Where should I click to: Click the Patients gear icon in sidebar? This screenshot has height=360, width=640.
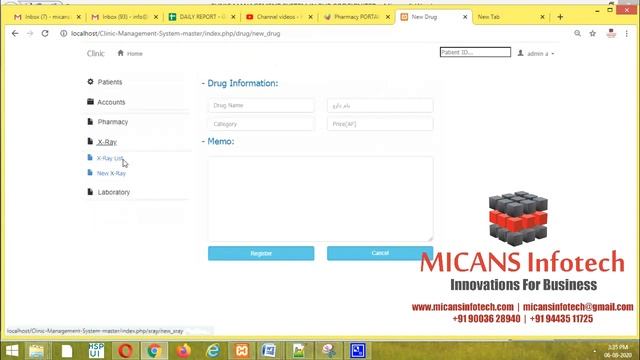point(90,82)
